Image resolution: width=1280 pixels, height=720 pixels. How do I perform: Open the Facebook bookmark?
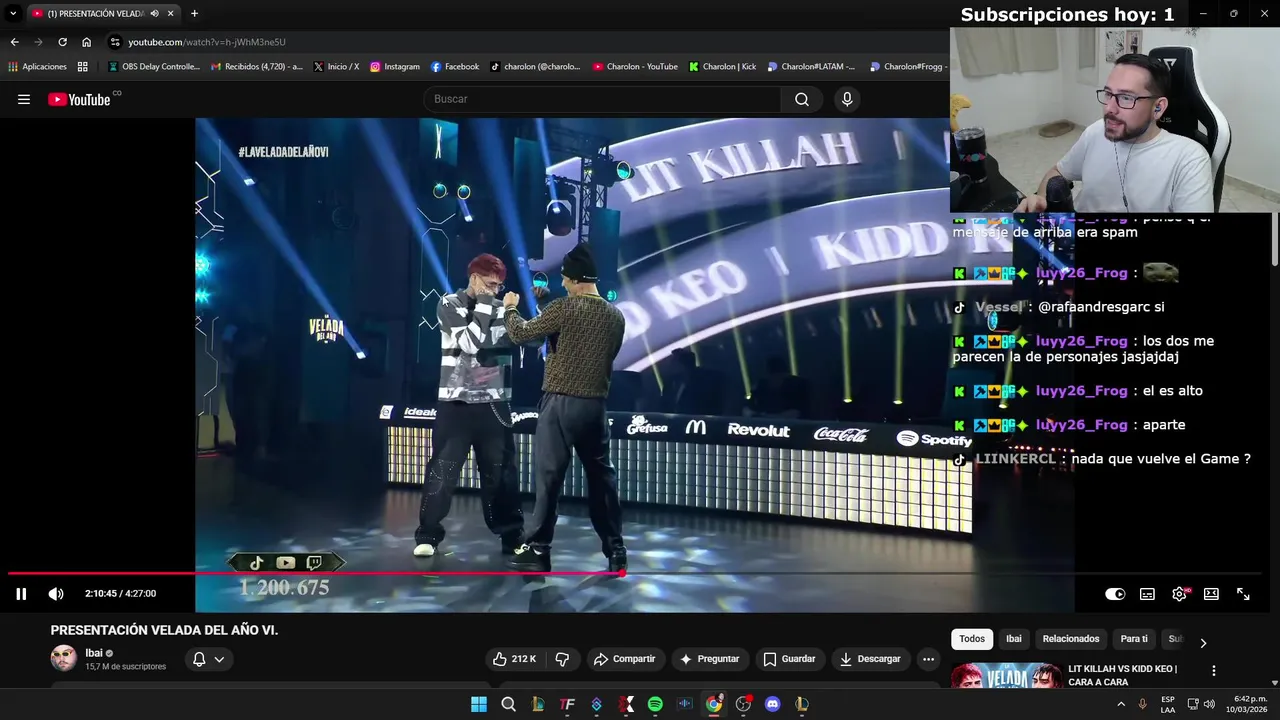[x=455, y=67]
